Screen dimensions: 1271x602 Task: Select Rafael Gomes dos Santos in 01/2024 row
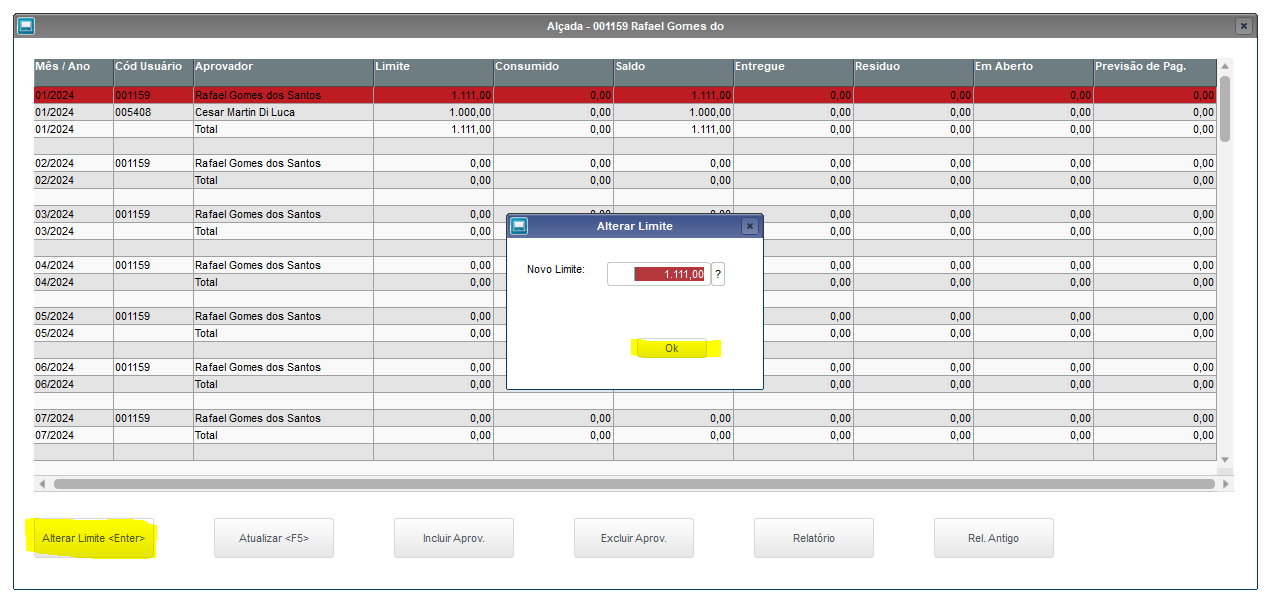[x=625, y=95]
